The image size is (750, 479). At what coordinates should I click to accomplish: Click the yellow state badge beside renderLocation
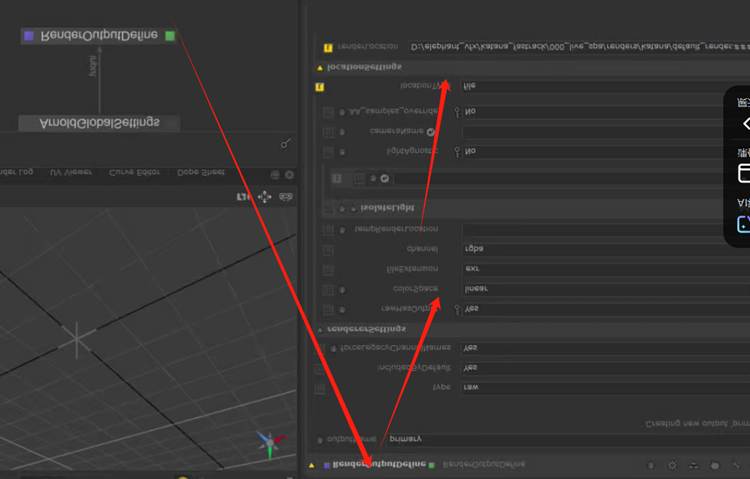pyautogui.click(x=328, y=47)
